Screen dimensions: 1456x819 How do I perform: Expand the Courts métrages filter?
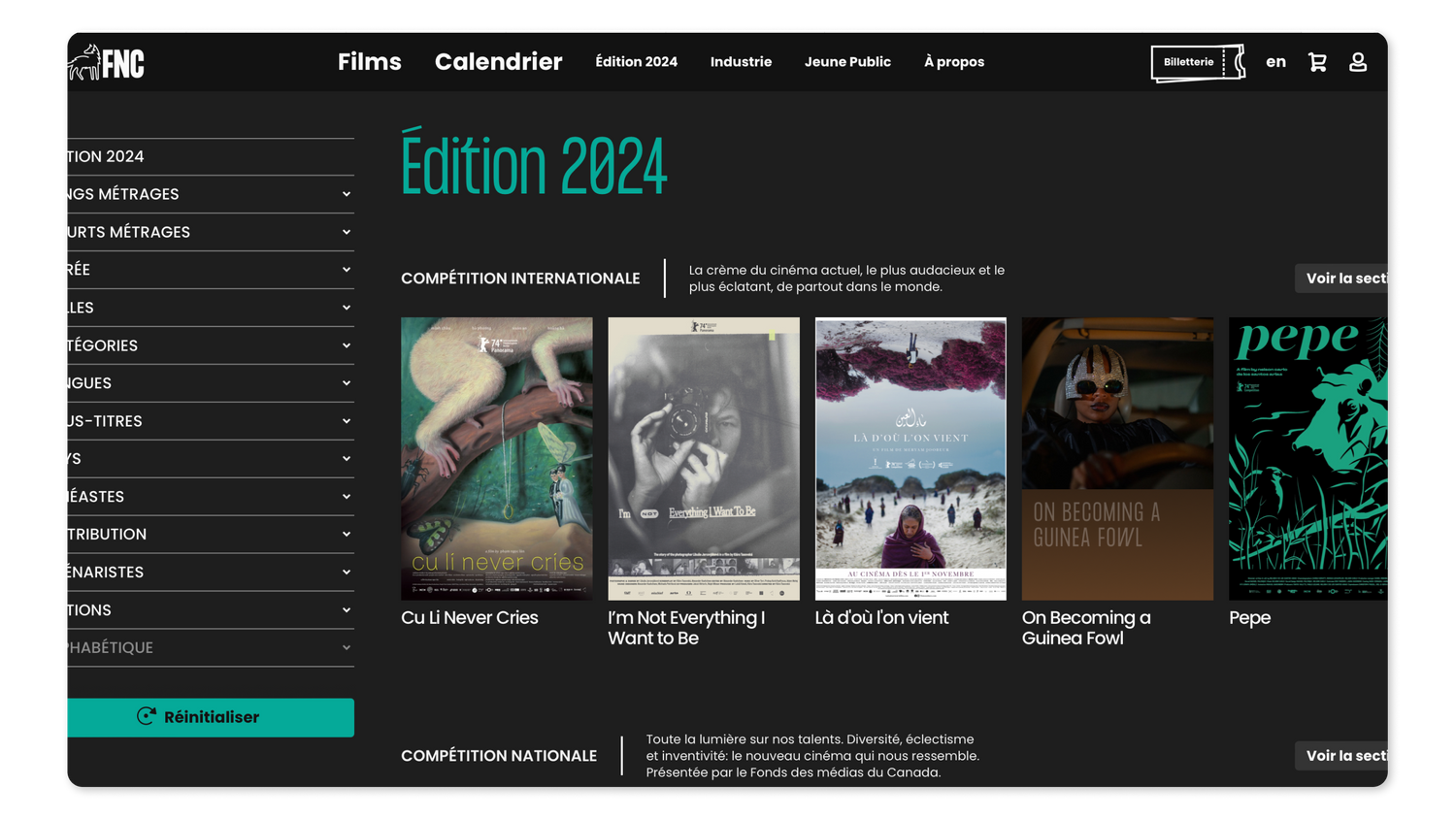pos(211,232)
